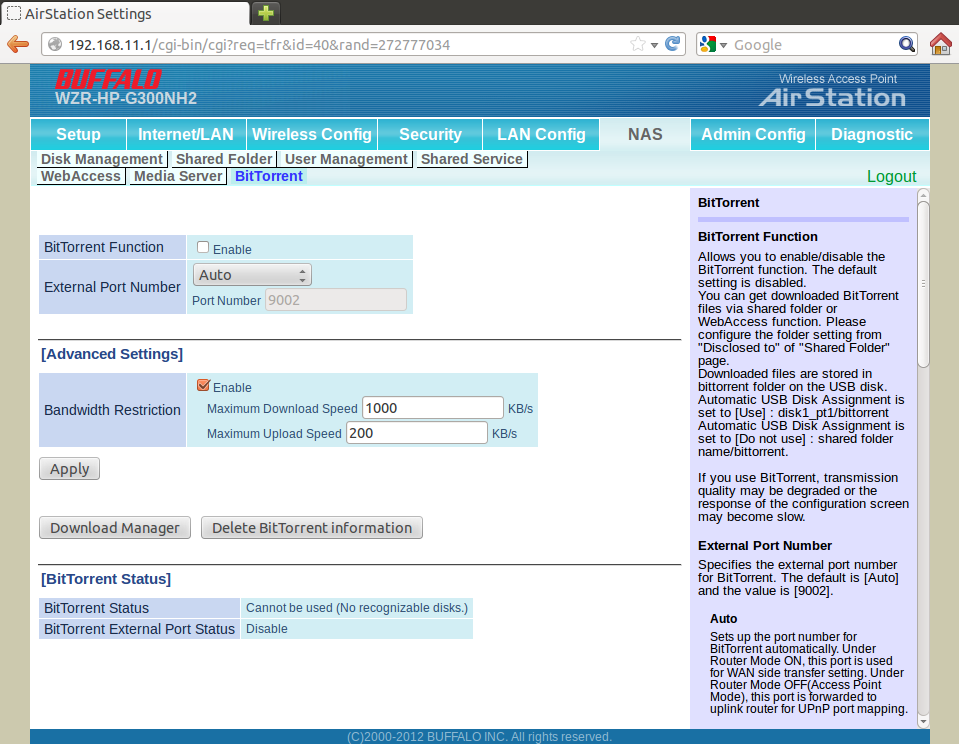Click the AirStation logo in the banner
Viewport: 959px width, 744px height.
pyautogui.click(x=832, y=97)
